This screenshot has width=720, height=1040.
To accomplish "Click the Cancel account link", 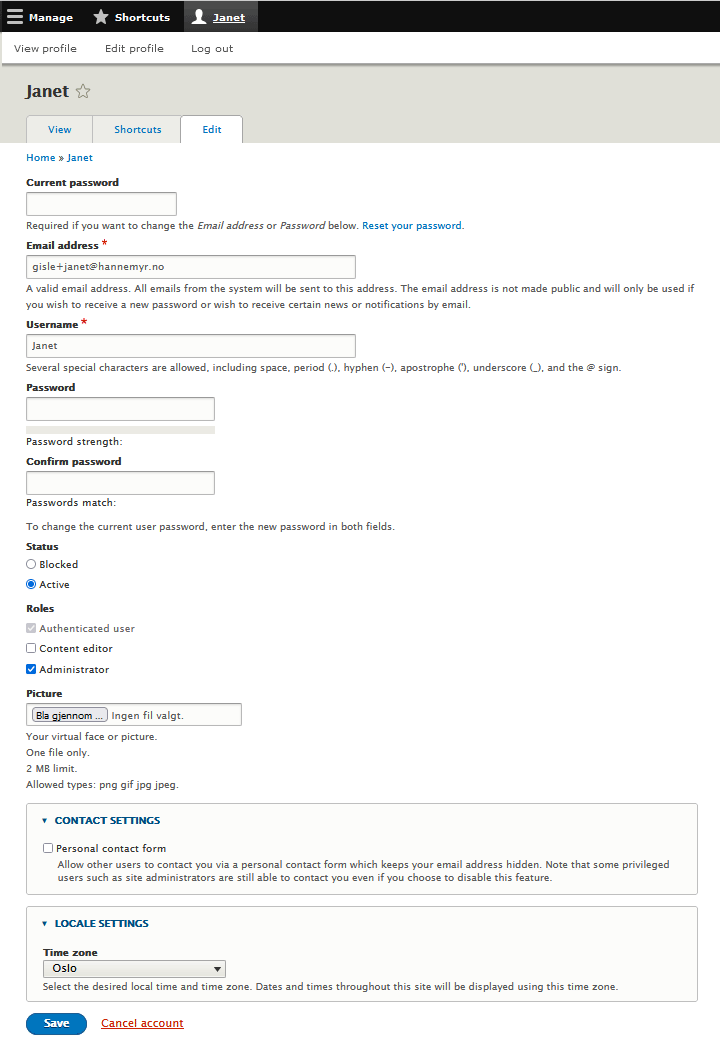I will (x=142, y=1023).
